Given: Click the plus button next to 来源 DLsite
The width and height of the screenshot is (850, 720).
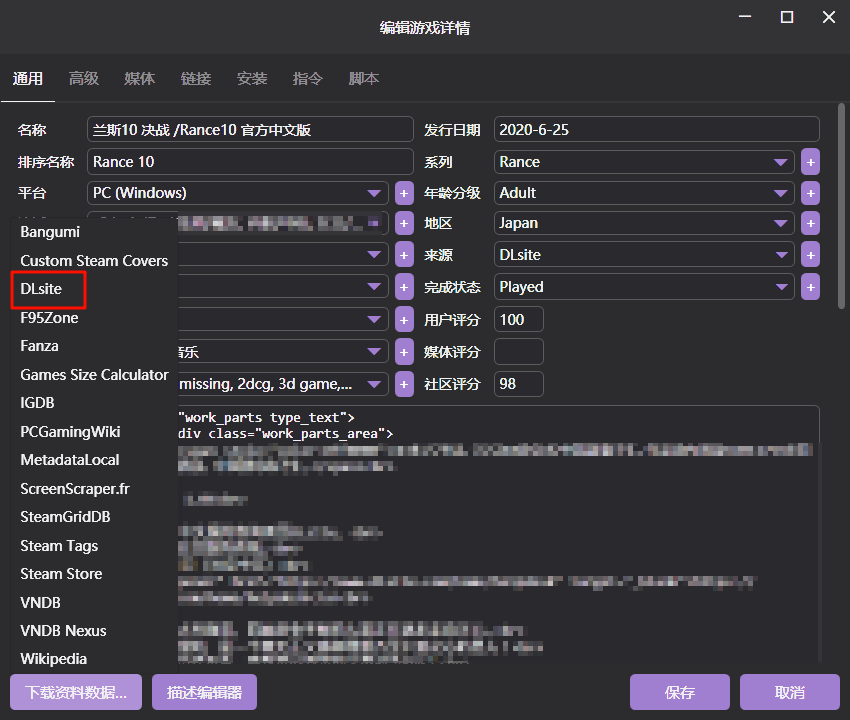Looking at the screenshot, I should (810, 255).
